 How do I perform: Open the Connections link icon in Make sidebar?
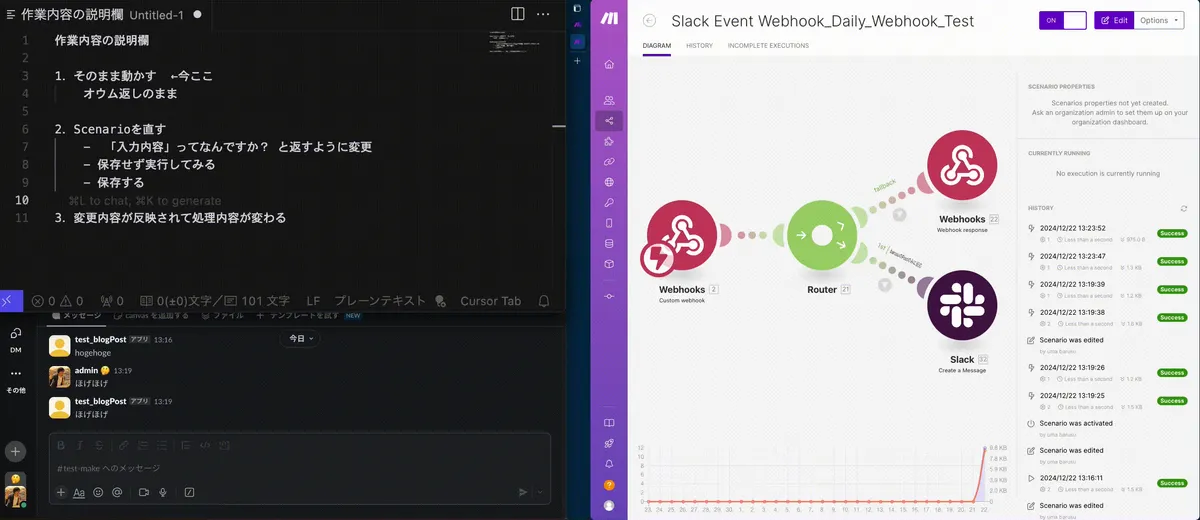609,161
